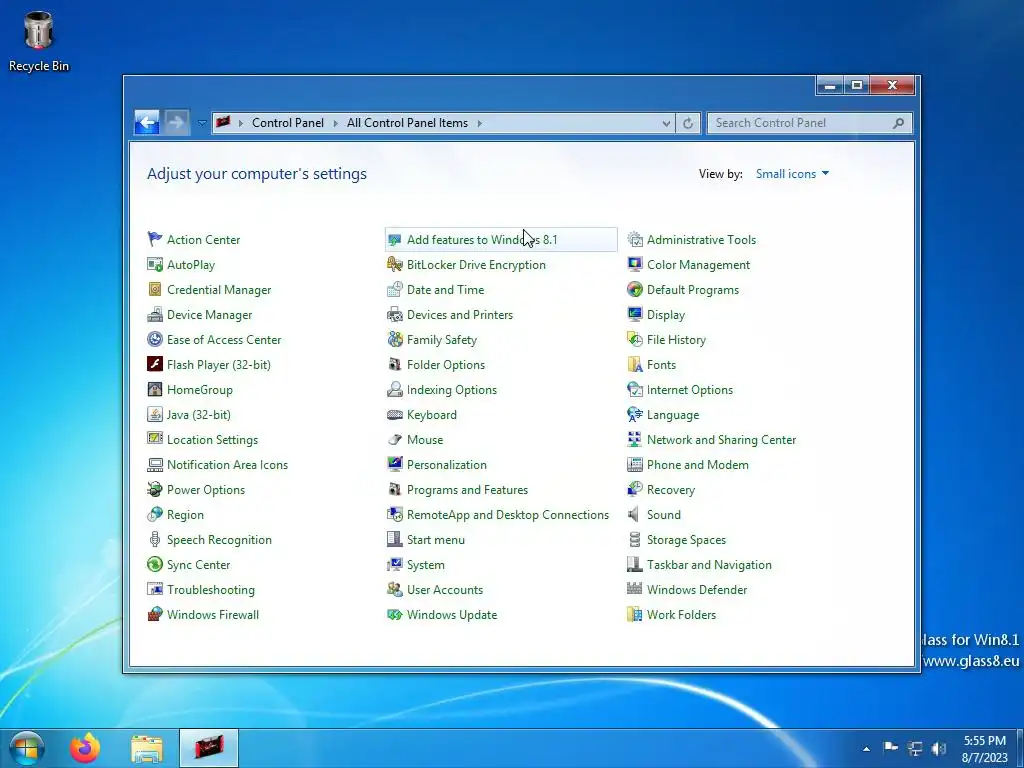
Task: Open RemoteApp and Desktop Connections
Action: 507,515
